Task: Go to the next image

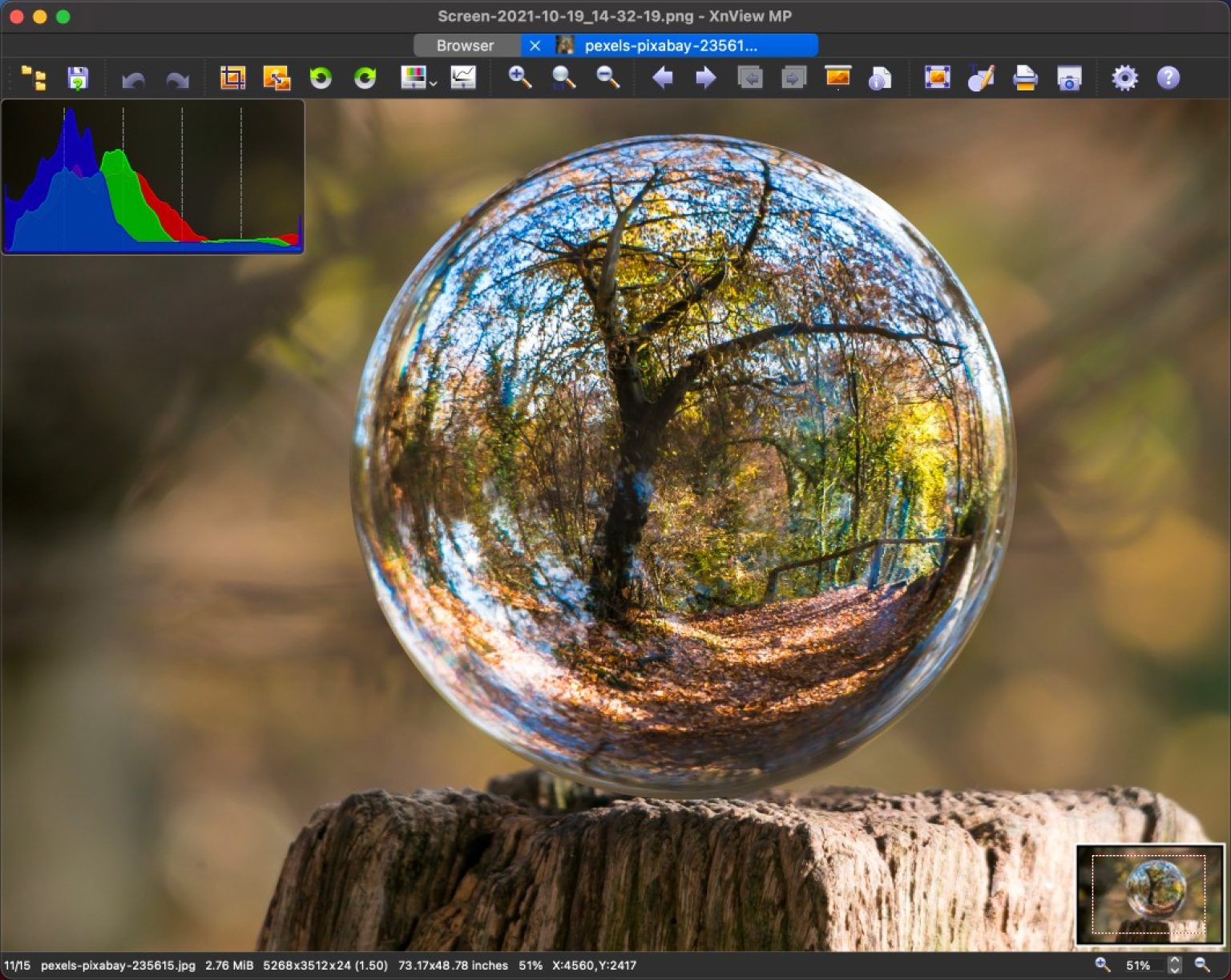Action: point(706,79)
